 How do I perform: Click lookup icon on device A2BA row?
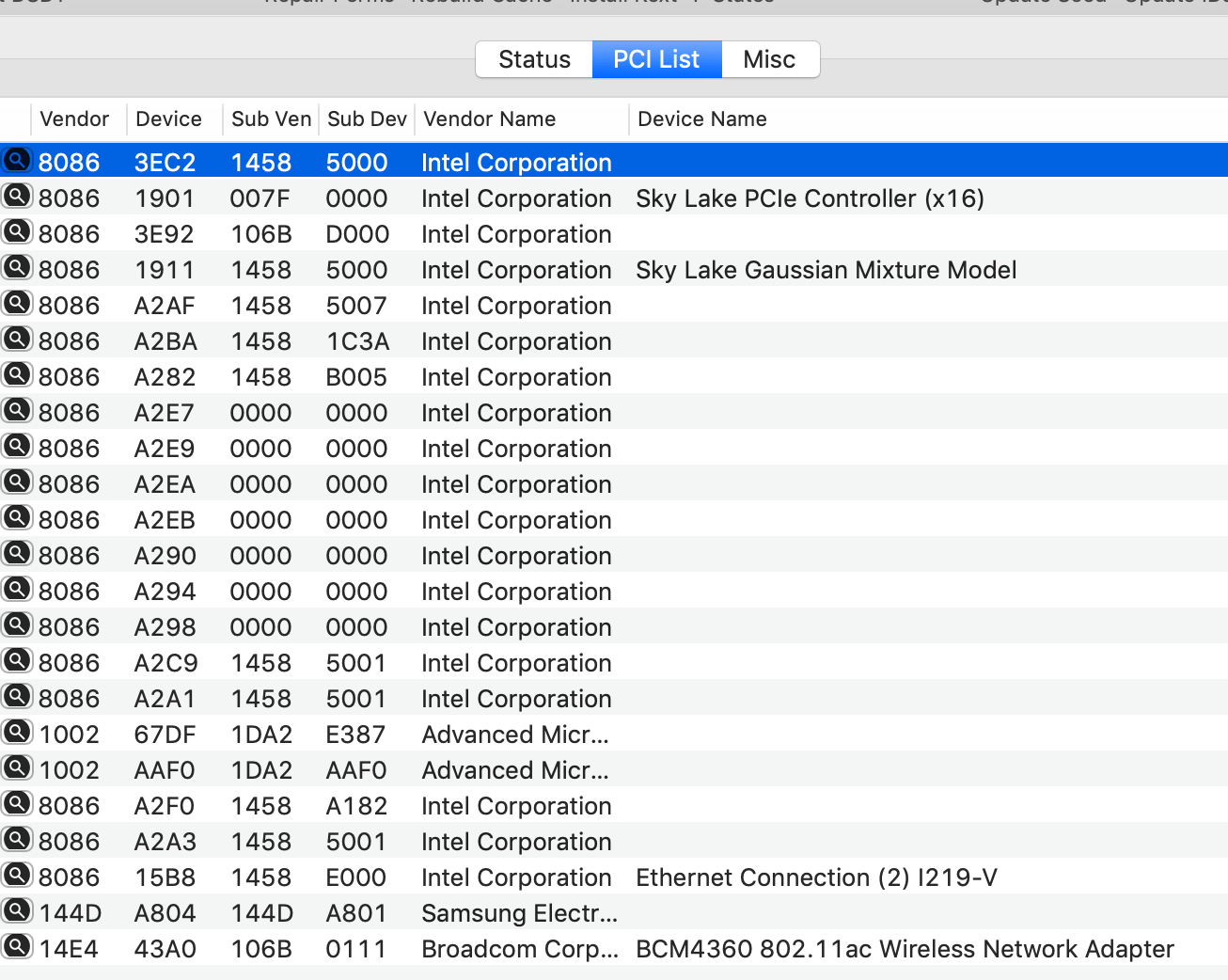coord(17,339)
